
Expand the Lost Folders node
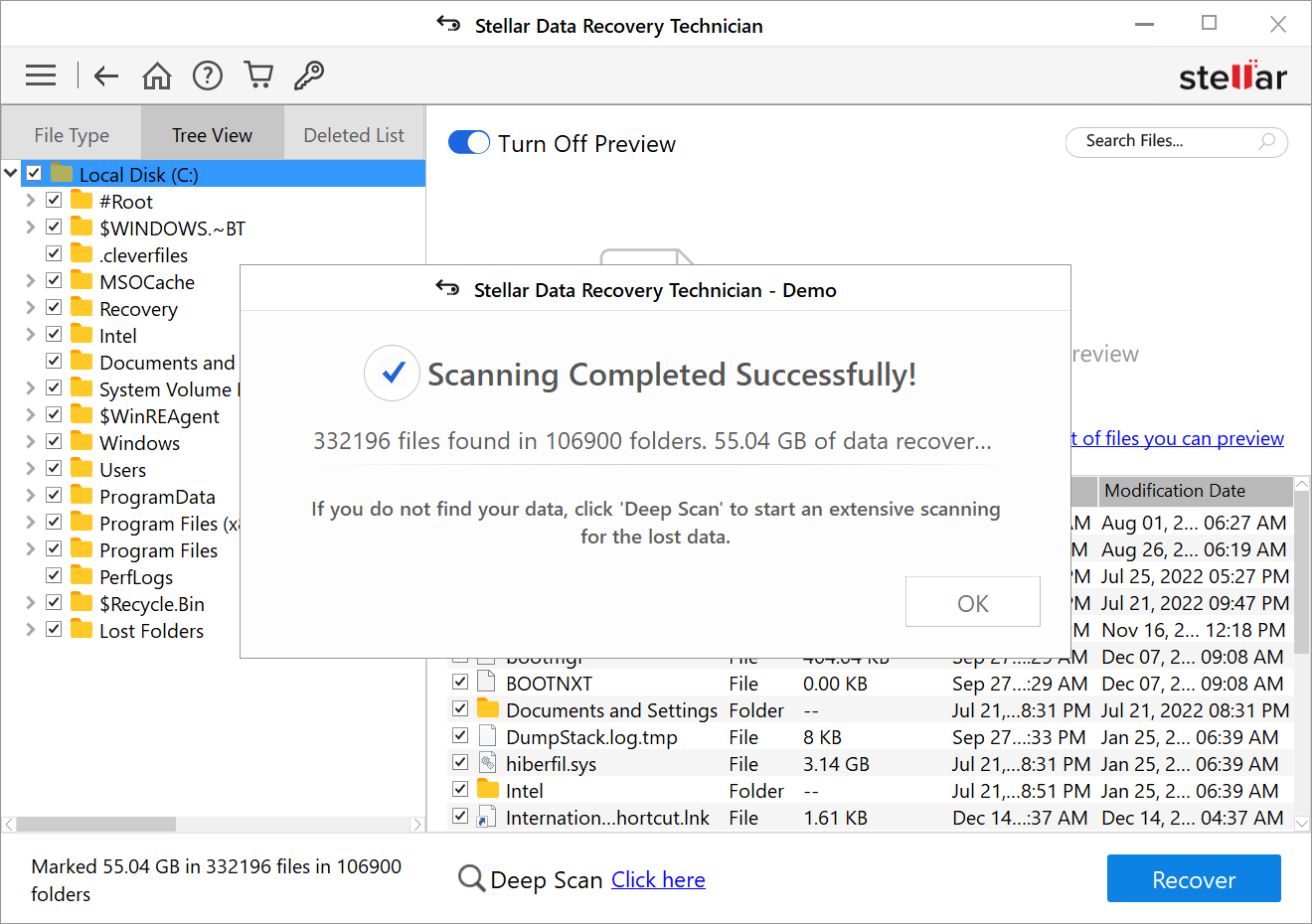coord(31,629)
